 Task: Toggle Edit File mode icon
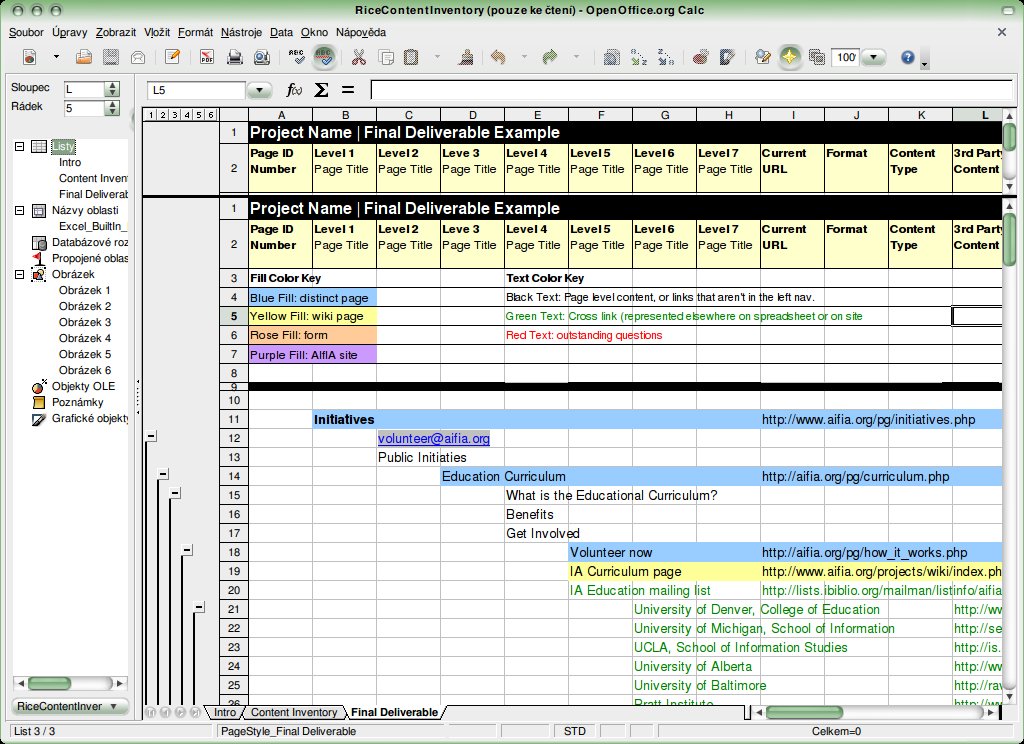click(x=172, y=57)
